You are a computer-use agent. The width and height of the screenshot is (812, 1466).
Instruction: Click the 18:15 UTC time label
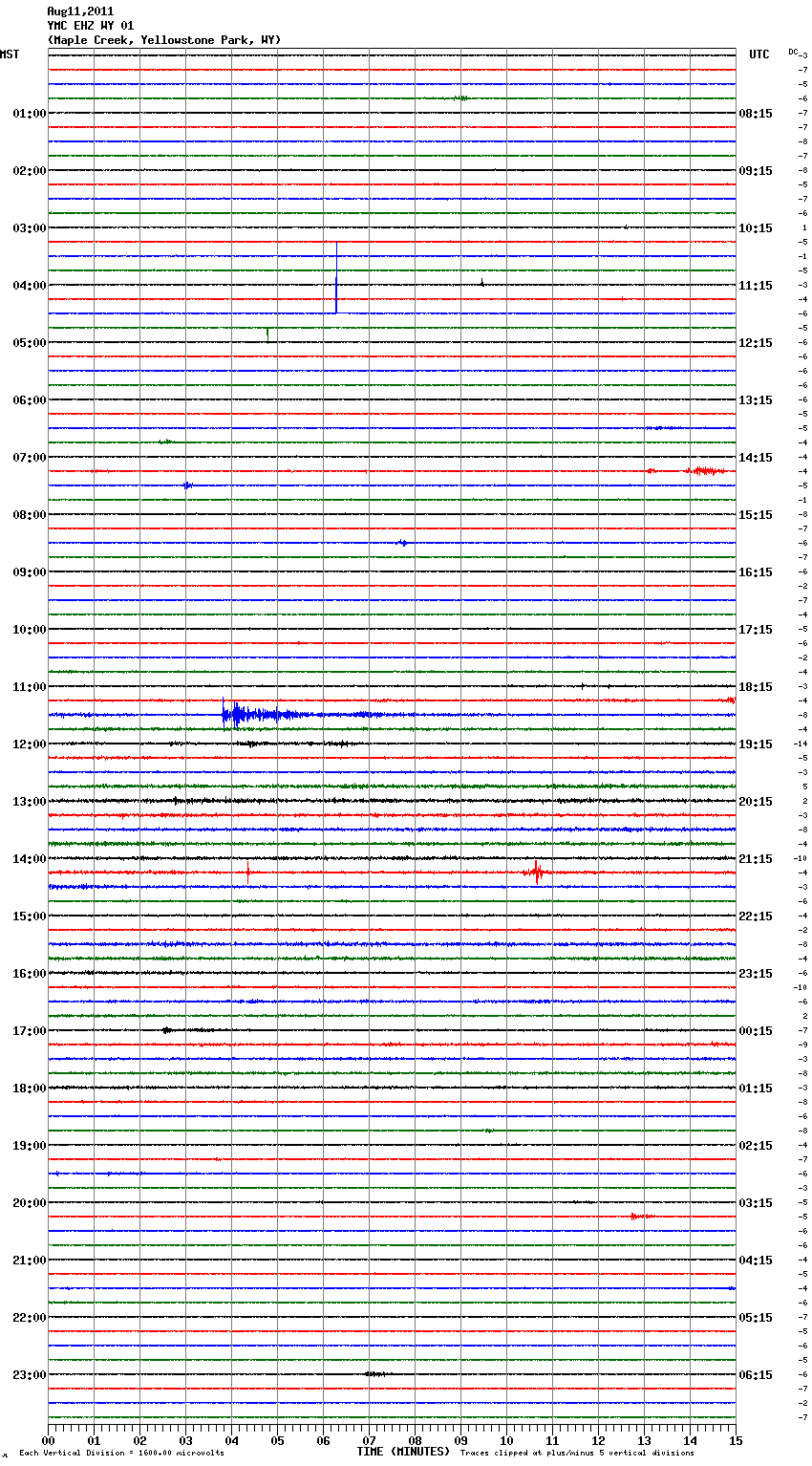click(756, 687)
